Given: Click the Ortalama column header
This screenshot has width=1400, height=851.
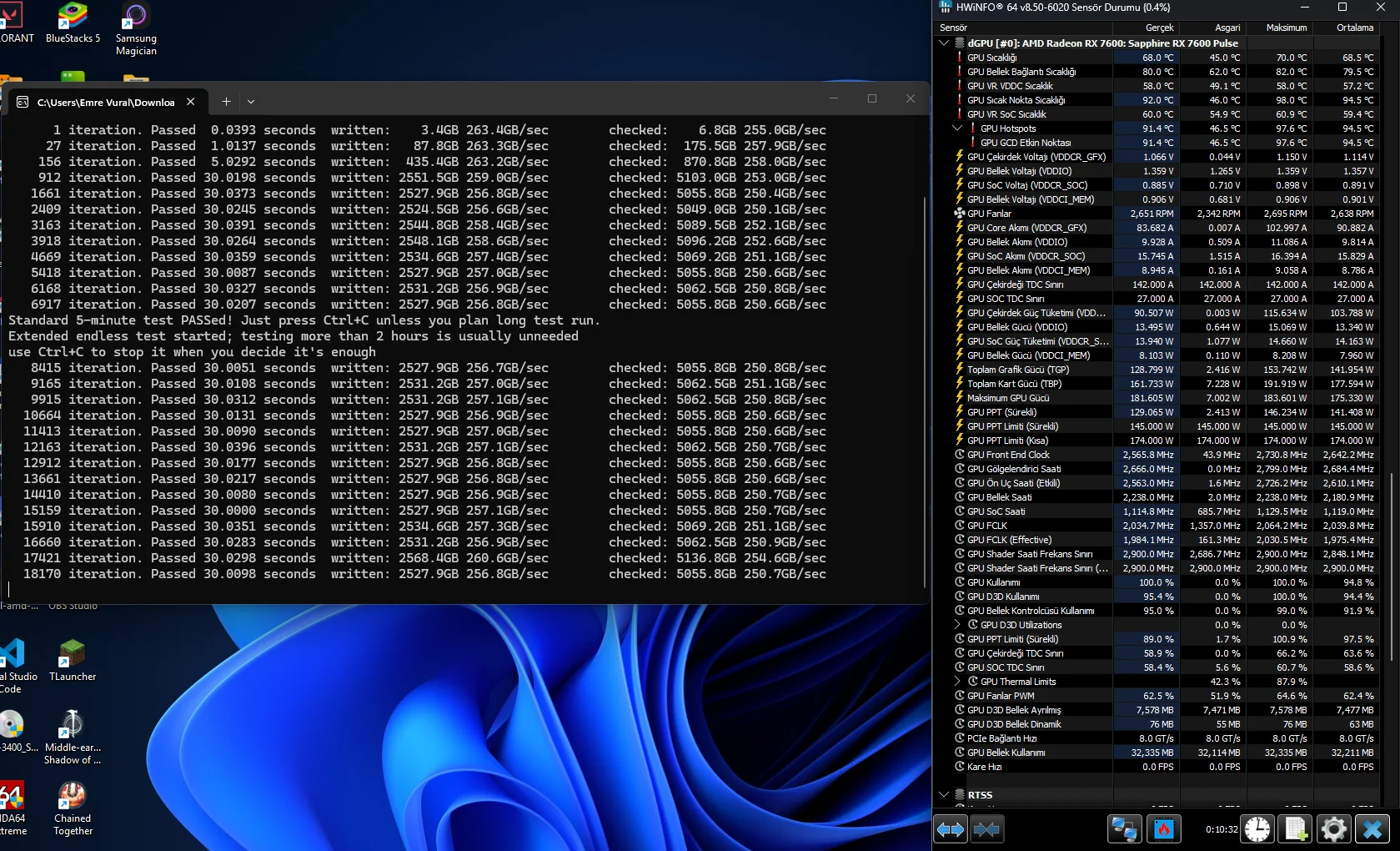Looking at the screenshot, I should (x=1347, y=28).
